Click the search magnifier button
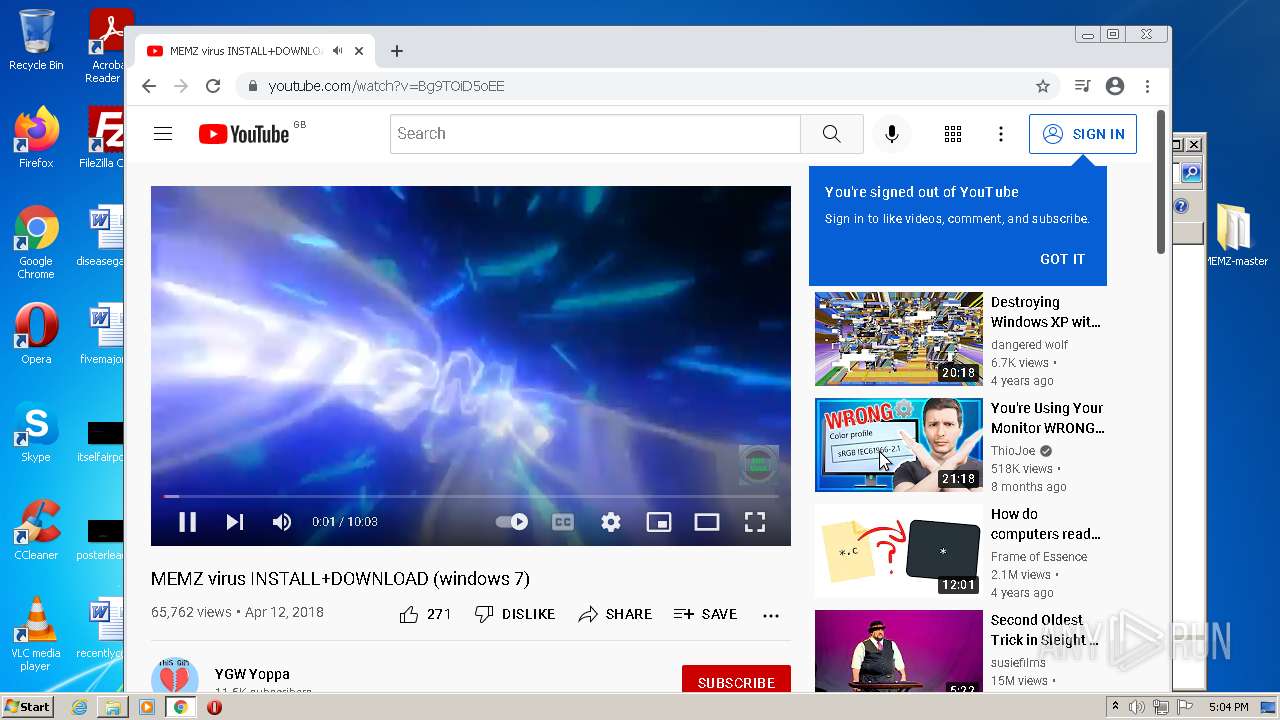Image resolution: width=1280 pixels, height=720 pixels. tap(832, 134)
